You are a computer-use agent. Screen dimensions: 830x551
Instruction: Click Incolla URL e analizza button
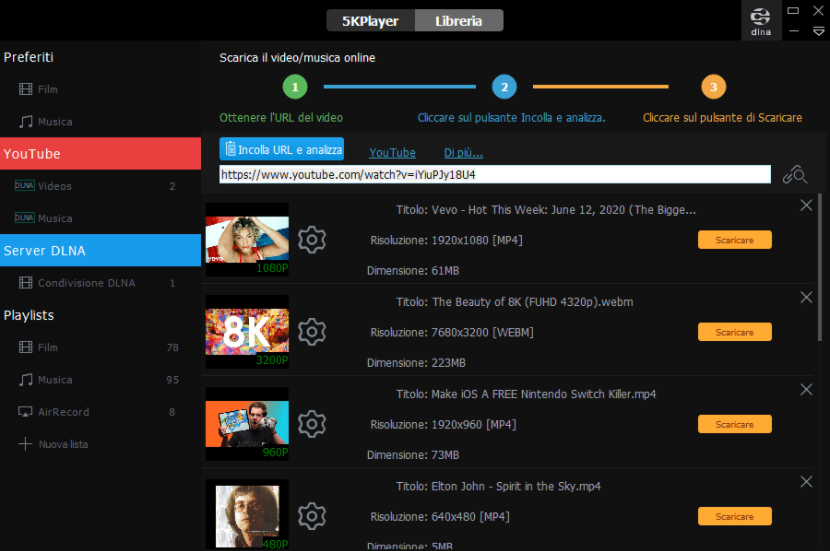click(x=282, y=149)
